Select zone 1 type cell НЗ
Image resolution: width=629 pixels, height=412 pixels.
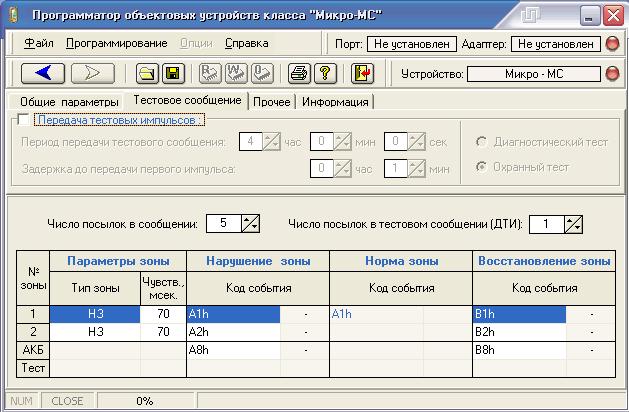click(x=95, y=314)
